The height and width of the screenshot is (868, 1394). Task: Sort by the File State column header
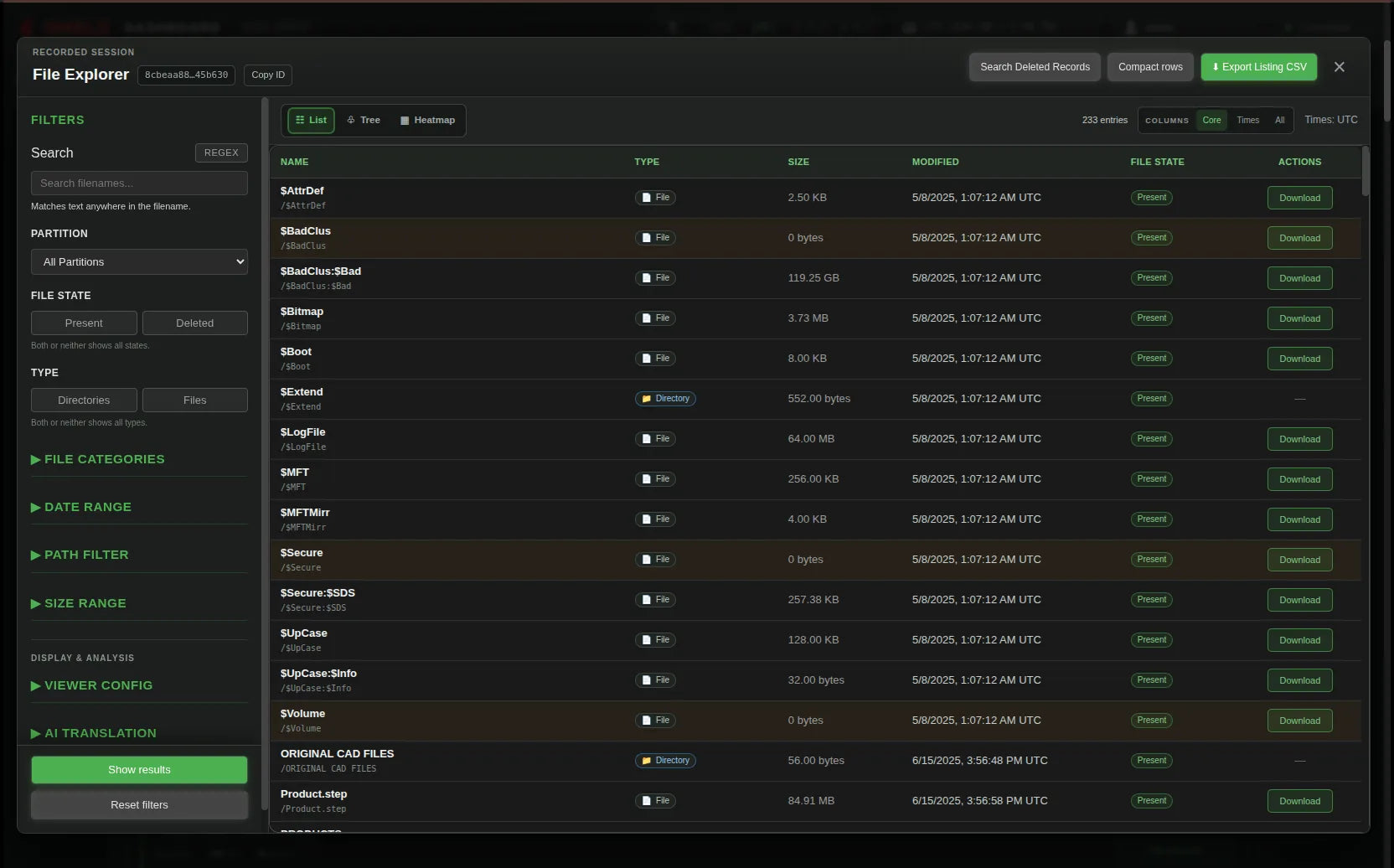1157,163
